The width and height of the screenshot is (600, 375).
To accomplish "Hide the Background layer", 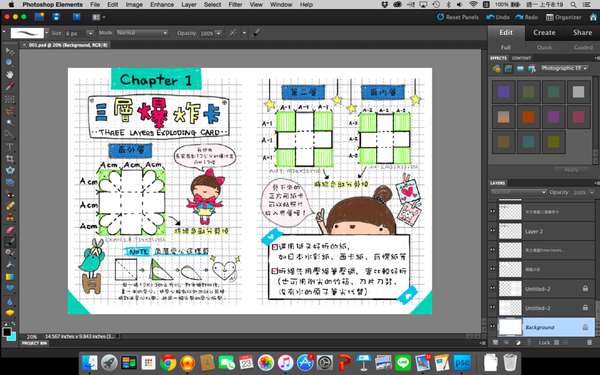I will coord(492,327).
